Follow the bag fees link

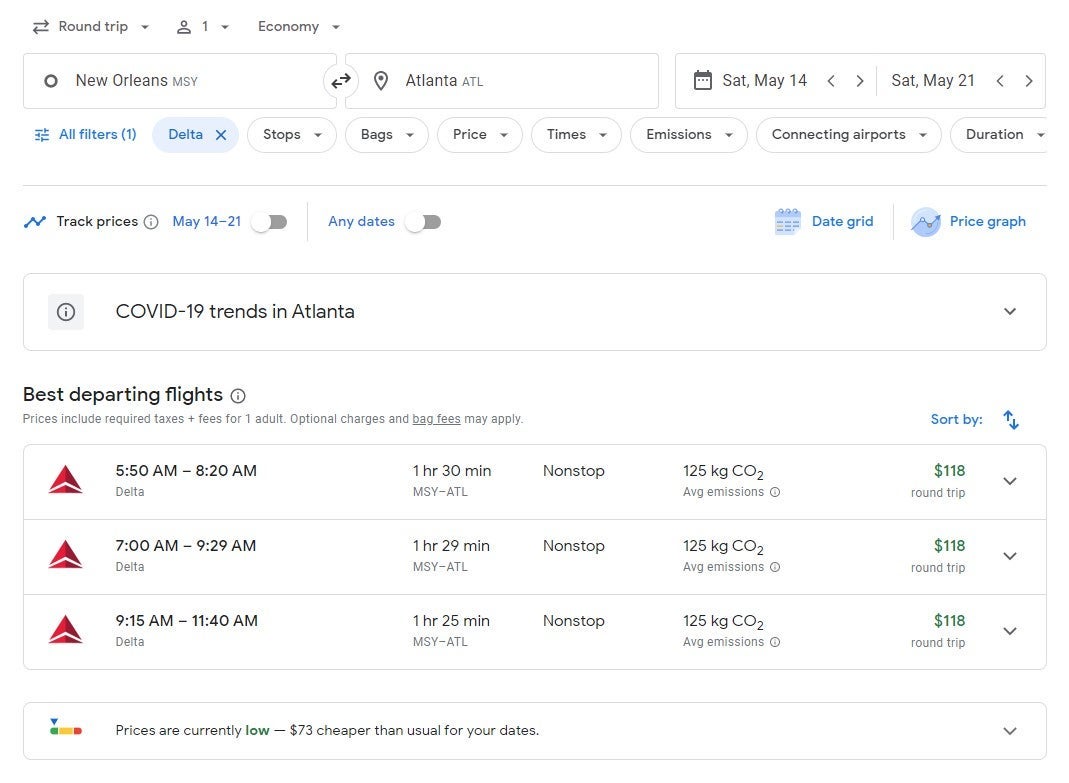436,420
